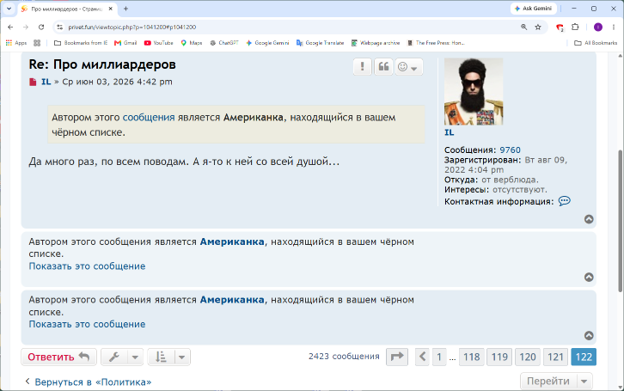Viewport: 624px width, 391px height.
Task: Jump to top arrow in second hidden post
Action: [x=589, y=335]
